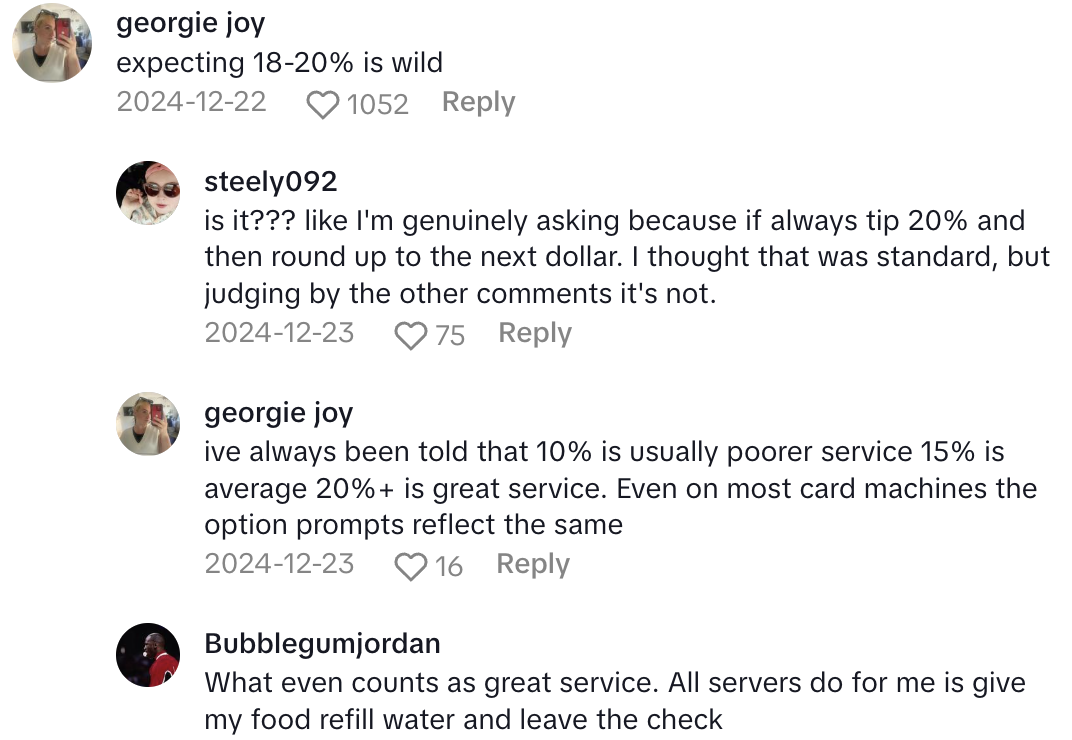Image resolution: width=1072 pixels, height=740 pixels.
Task: Like georgie joy's top comment heart icon
Action: pos(323,104)
